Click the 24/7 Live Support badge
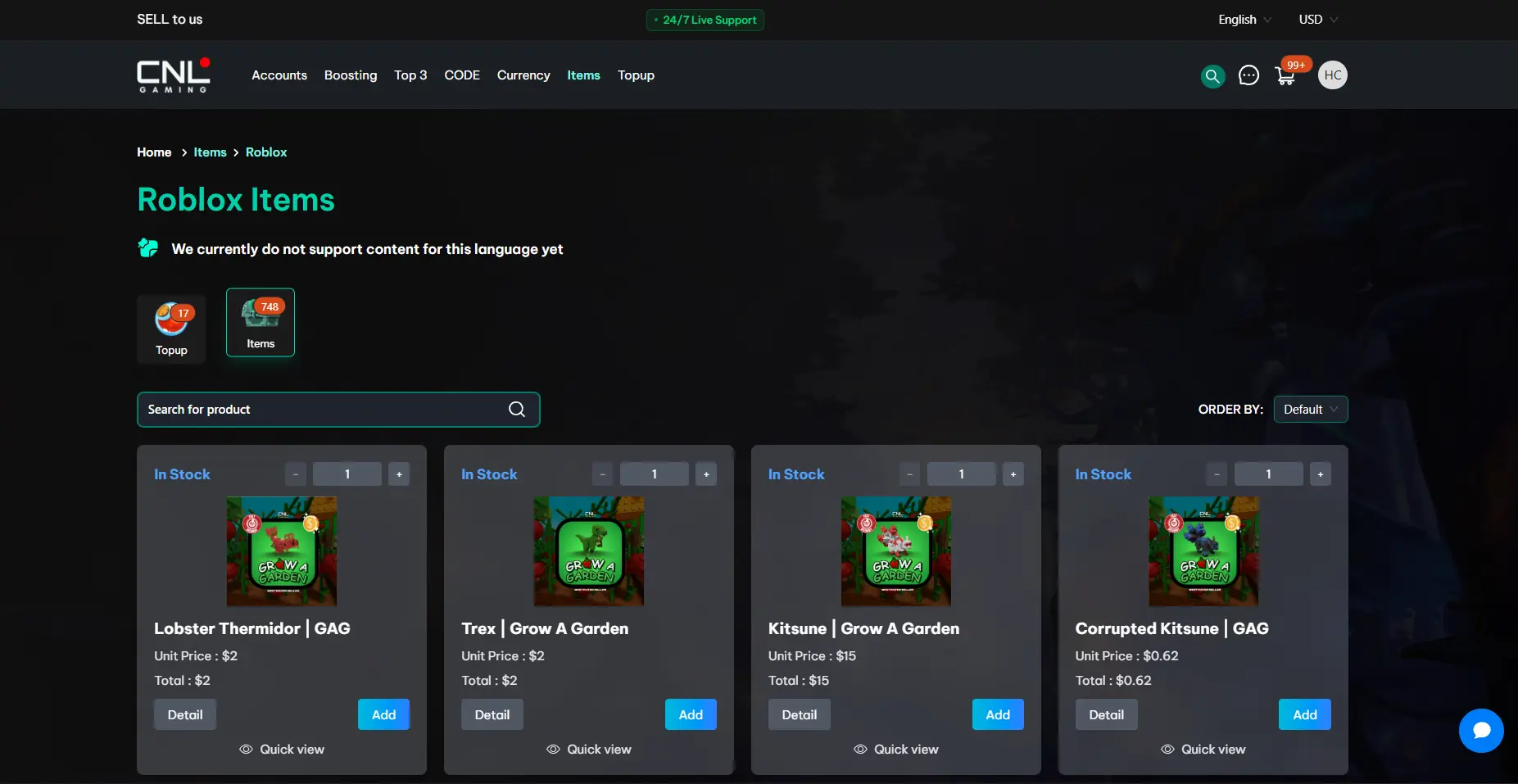This screenshot has height=784, width=1518. tap(705, 20)
